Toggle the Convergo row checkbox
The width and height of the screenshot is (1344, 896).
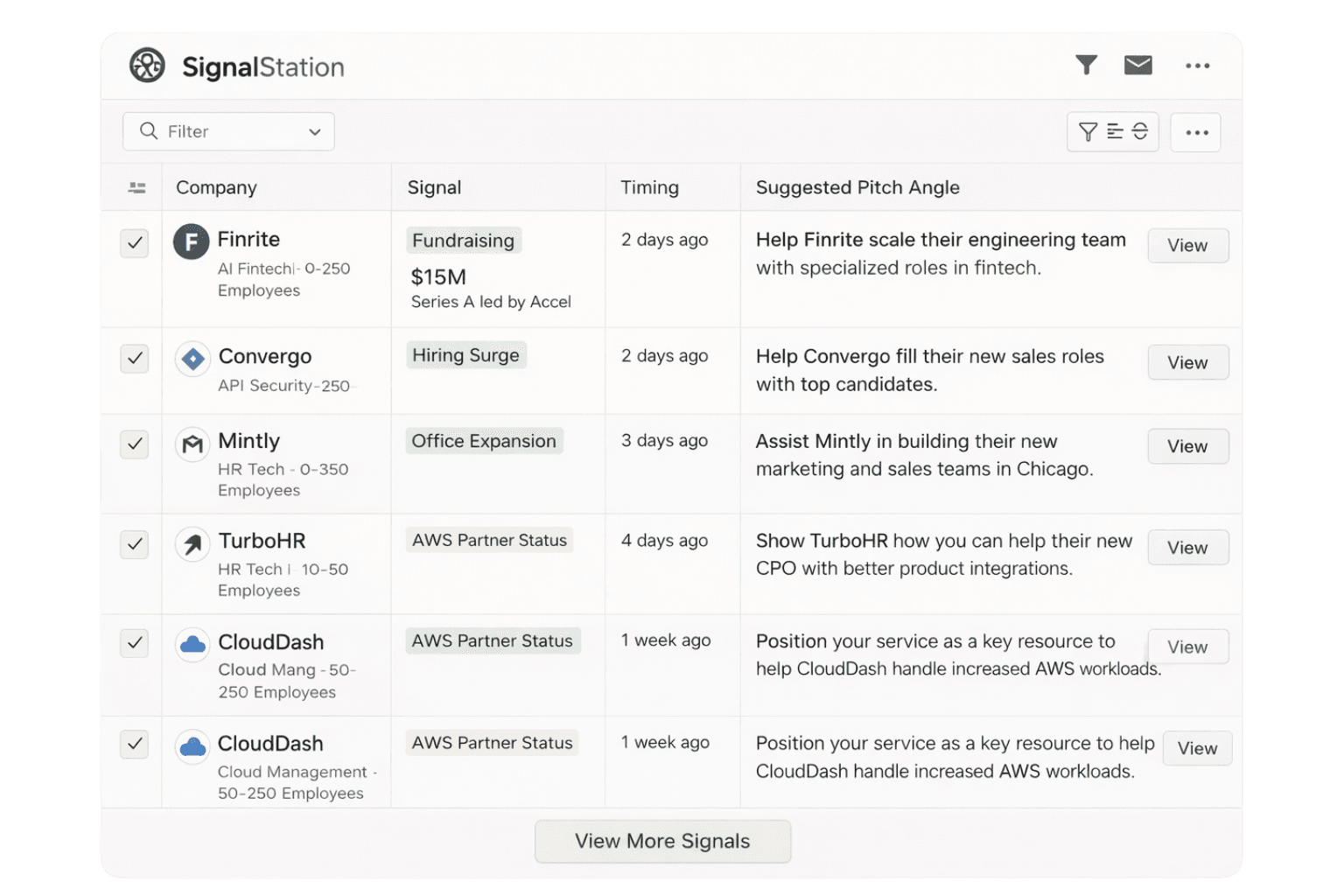click(134, 358)
